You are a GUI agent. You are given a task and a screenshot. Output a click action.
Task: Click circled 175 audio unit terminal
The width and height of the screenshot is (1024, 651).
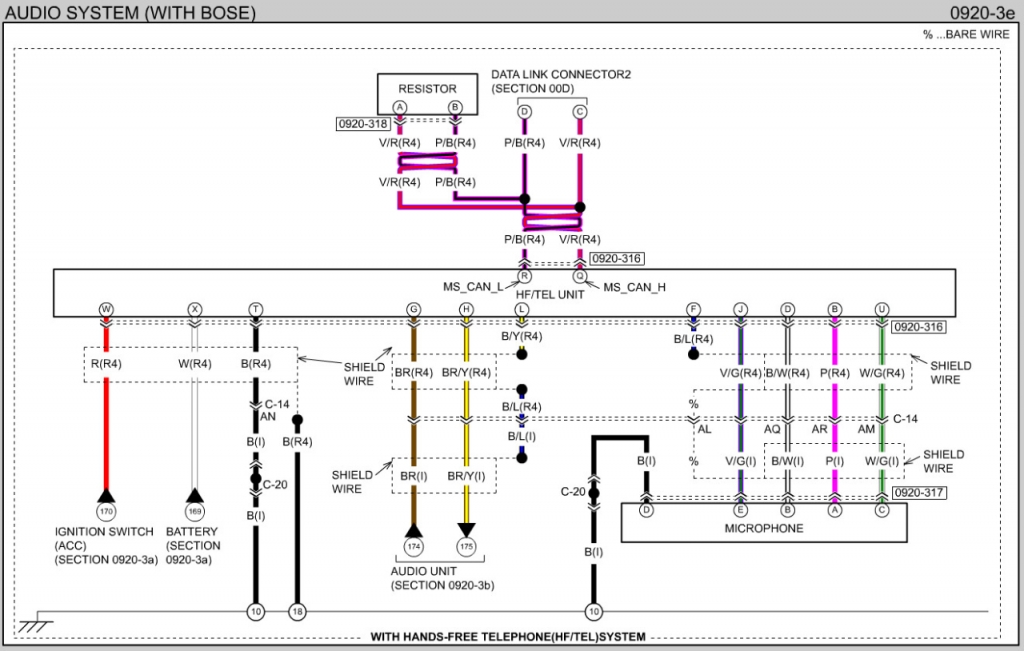pos(466,547)
